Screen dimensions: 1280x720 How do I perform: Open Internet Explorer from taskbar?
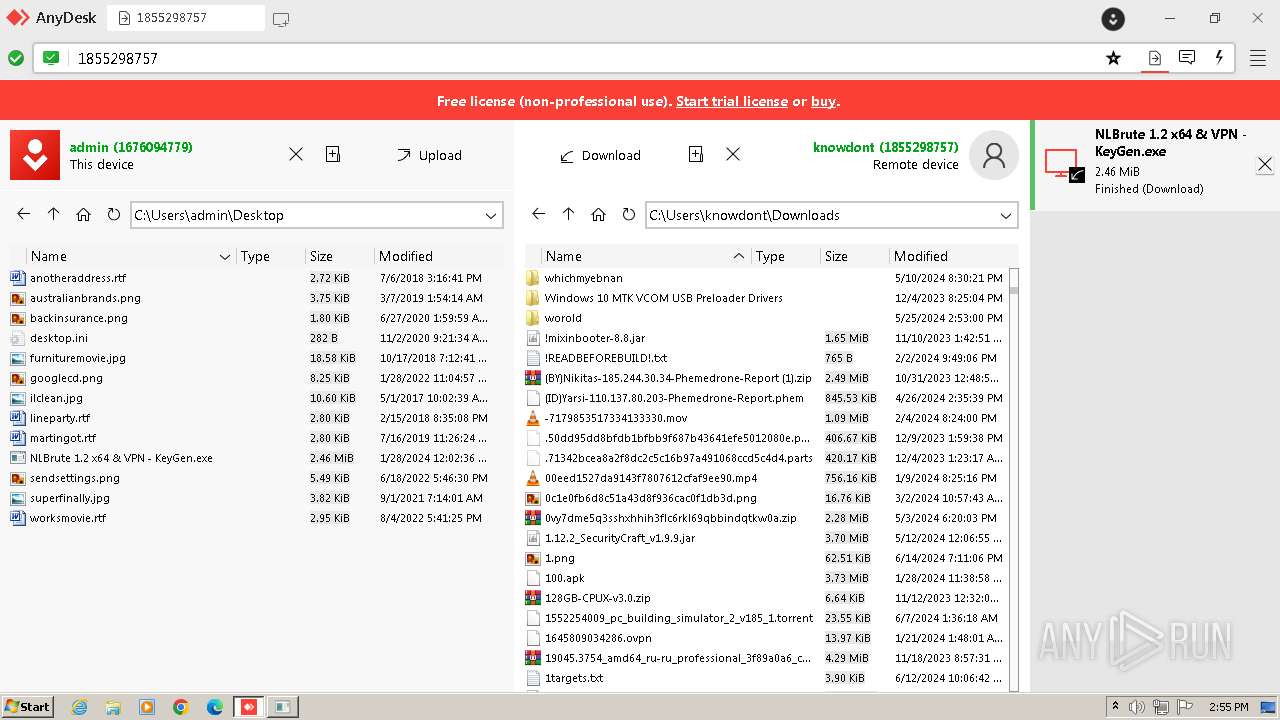tap(80, 707)
